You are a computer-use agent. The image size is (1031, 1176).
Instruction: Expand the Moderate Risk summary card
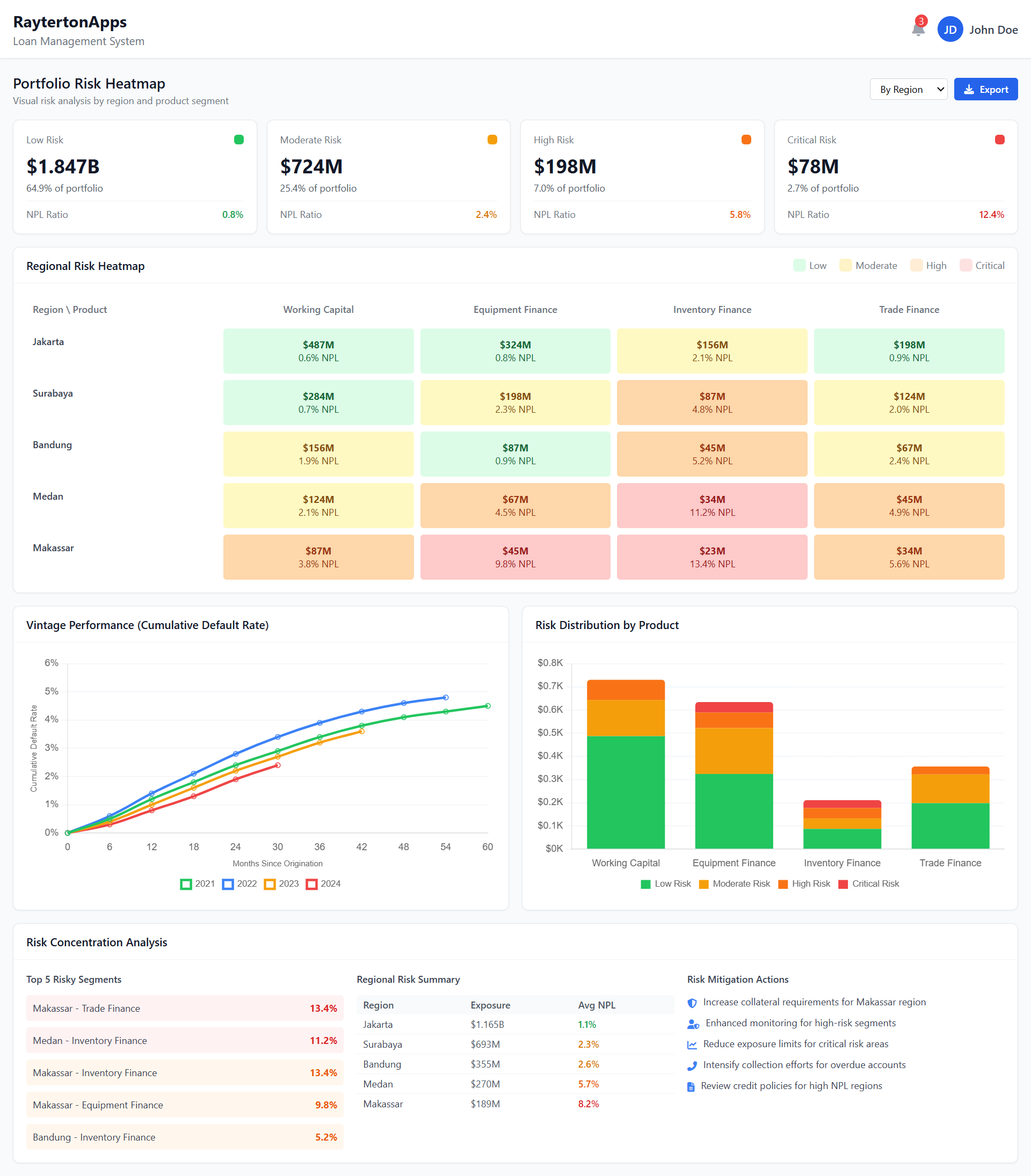(x=388, y=177)
